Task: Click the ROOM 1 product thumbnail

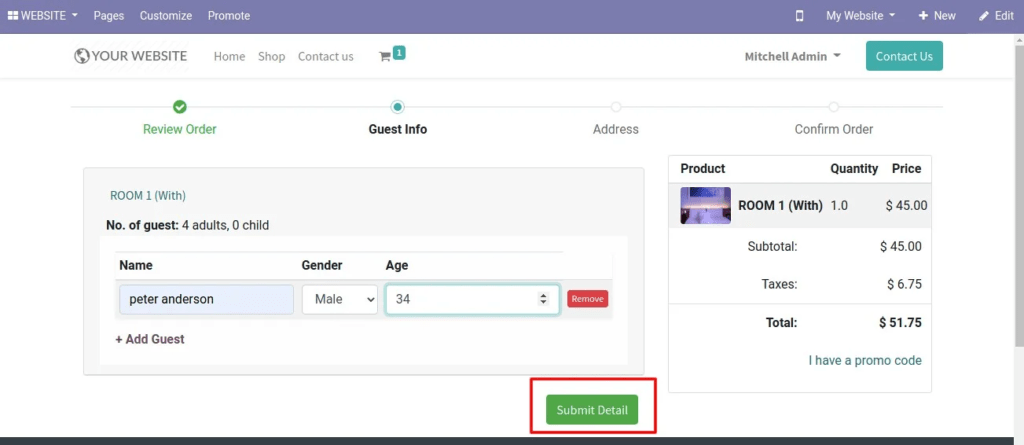Action: click(705, 205)
